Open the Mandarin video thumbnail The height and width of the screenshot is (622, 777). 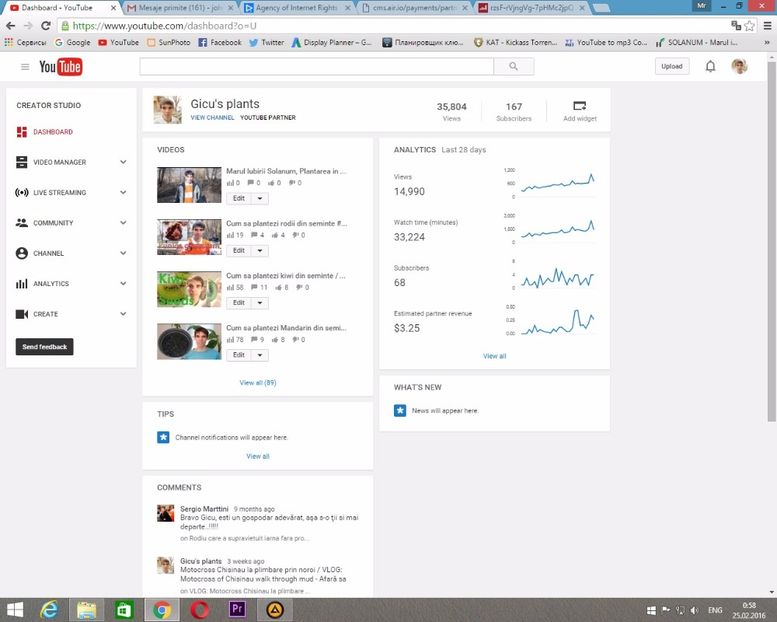click(x=189, y=341)
